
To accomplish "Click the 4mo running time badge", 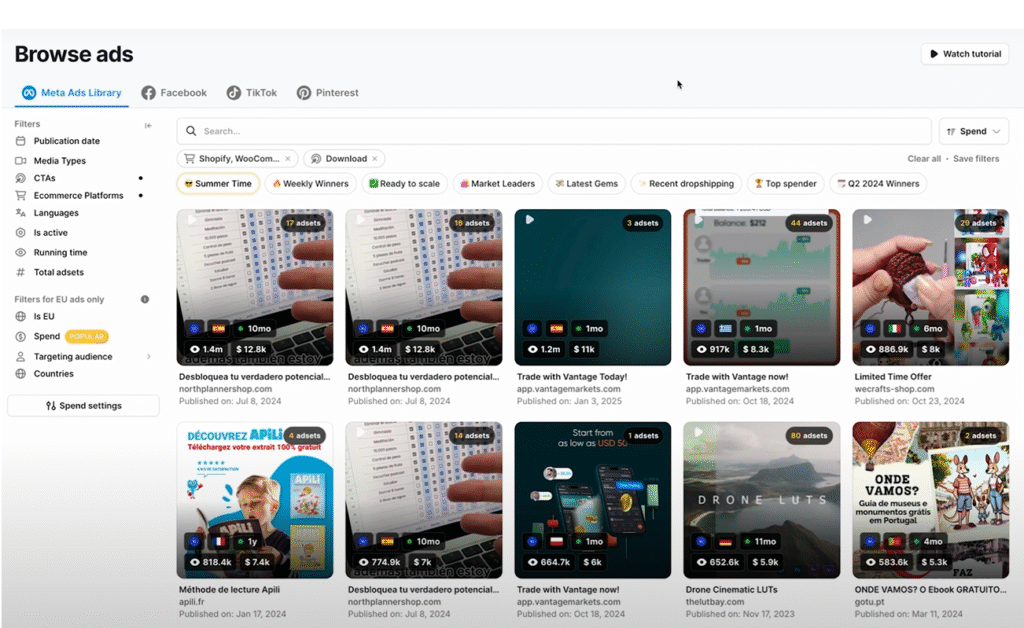I will click(927, 541).
